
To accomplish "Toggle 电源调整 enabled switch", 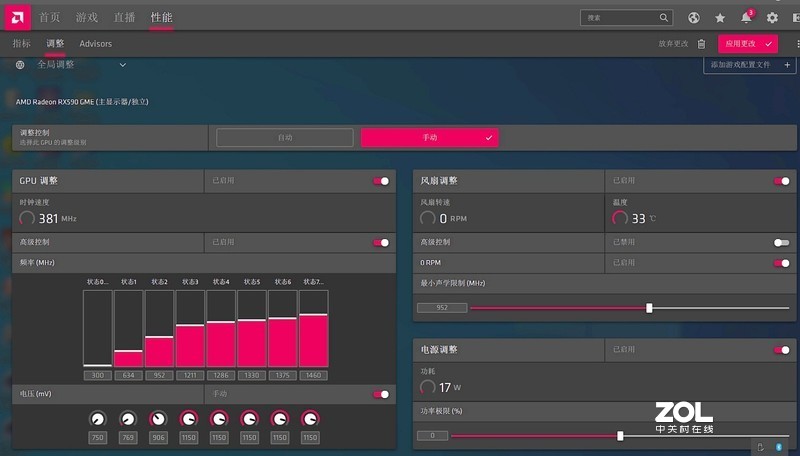I will click(782, 350).
